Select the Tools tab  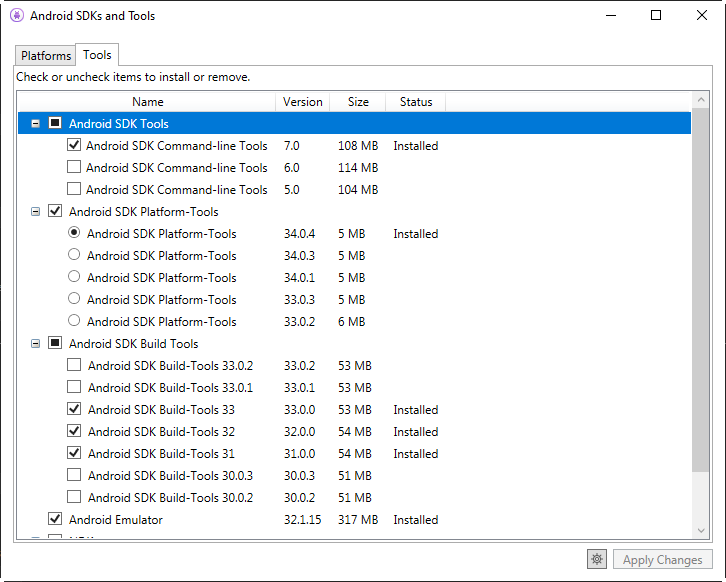pyautogui.click(x=97, y=55)
